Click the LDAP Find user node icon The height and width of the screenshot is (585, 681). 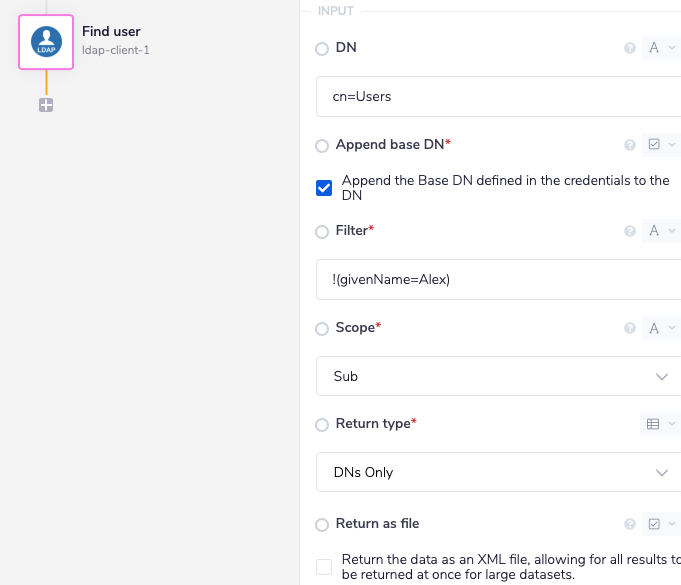46,42
